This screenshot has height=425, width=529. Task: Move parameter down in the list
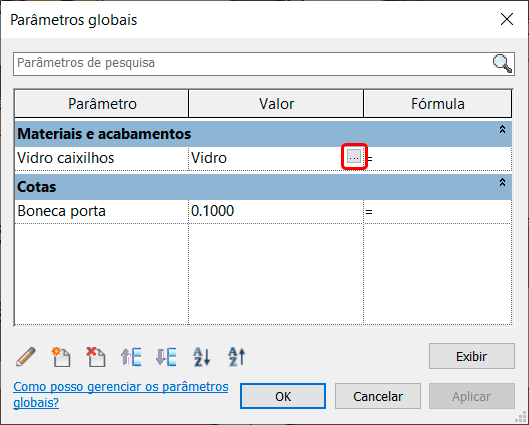coord(166,357)
